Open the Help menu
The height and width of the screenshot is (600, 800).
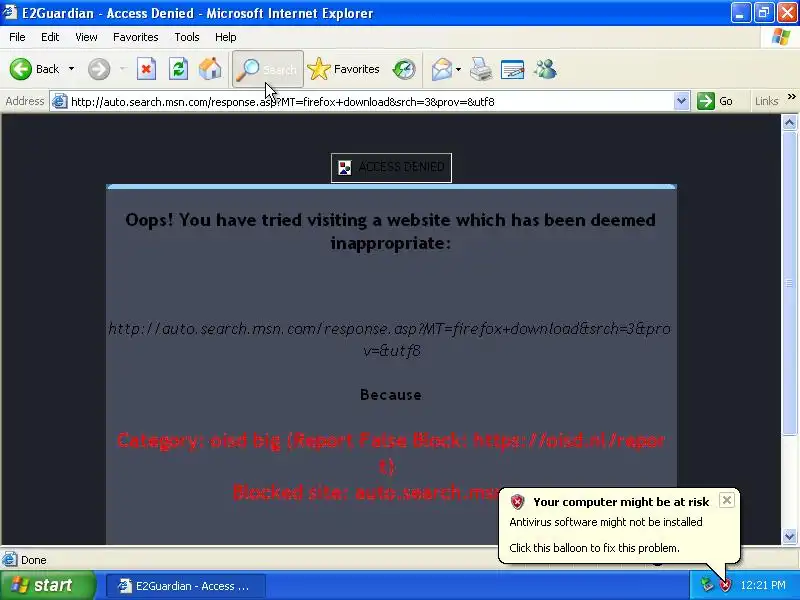[226, 37]
